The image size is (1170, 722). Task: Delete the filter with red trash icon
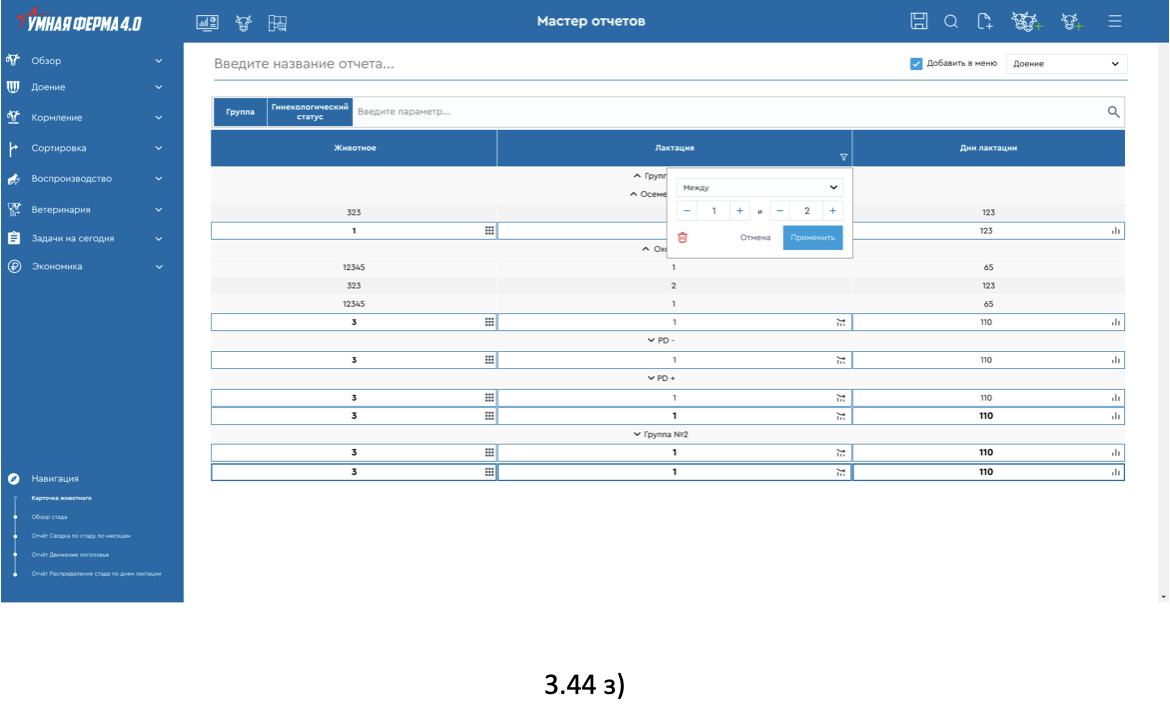(682, 238)
